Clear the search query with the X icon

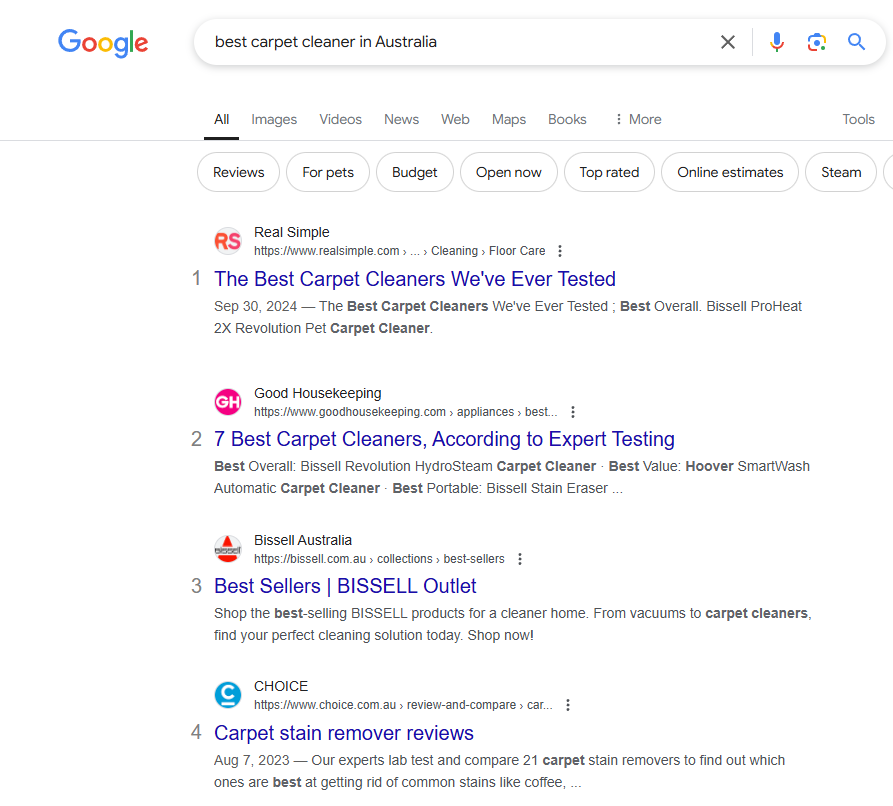(x=728, y=42)
